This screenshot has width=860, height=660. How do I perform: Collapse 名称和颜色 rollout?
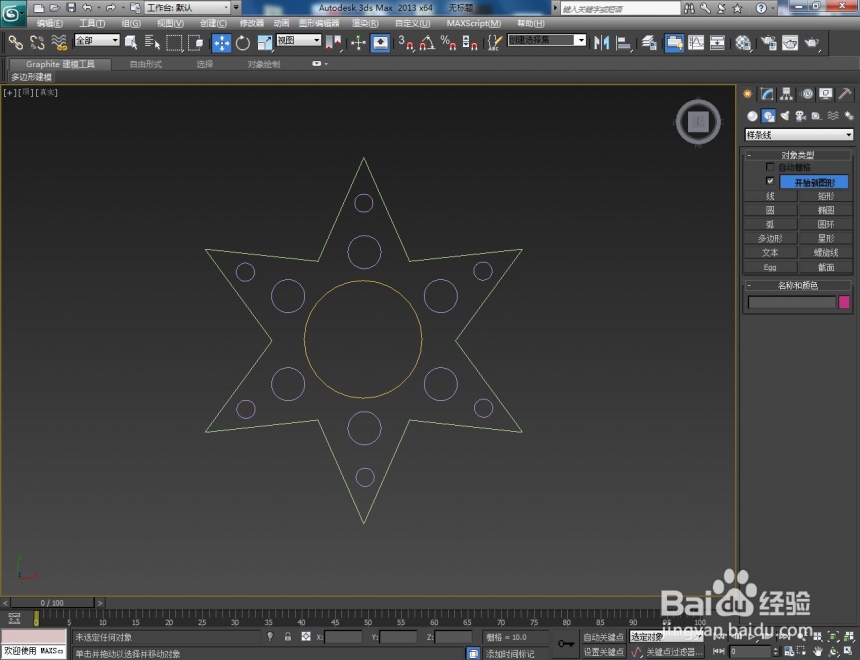pyautogui.click(x=797, y=285)
